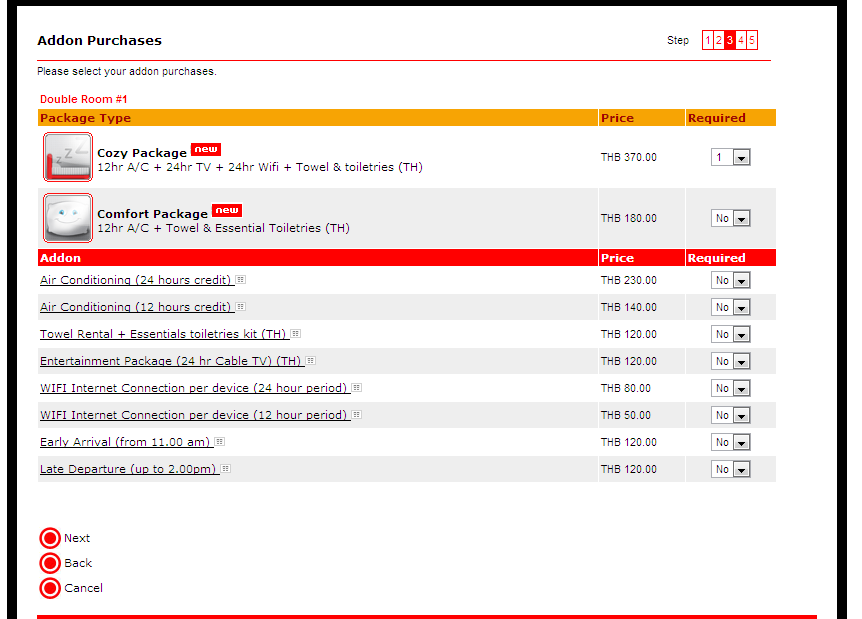
Task: Open Early Arrival (from 11.00 am) link
Action: coord(125,441)
